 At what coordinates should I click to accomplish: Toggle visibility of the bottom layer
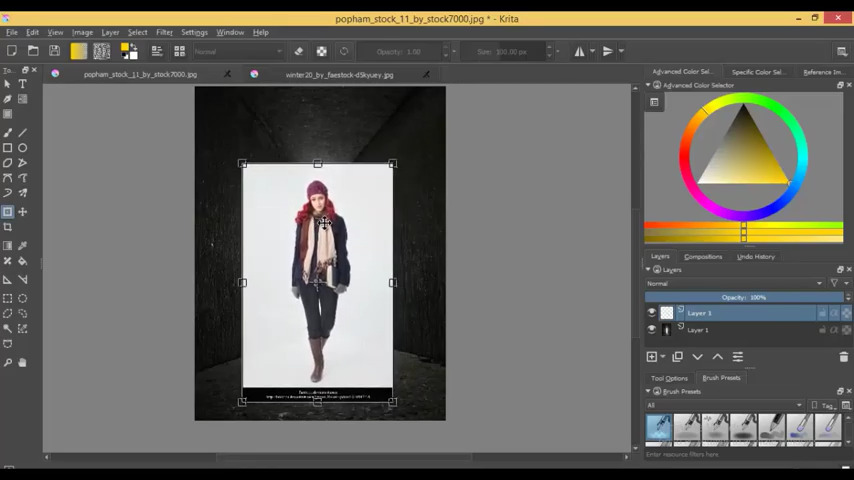pyautogui.click(x=652, y=330)
